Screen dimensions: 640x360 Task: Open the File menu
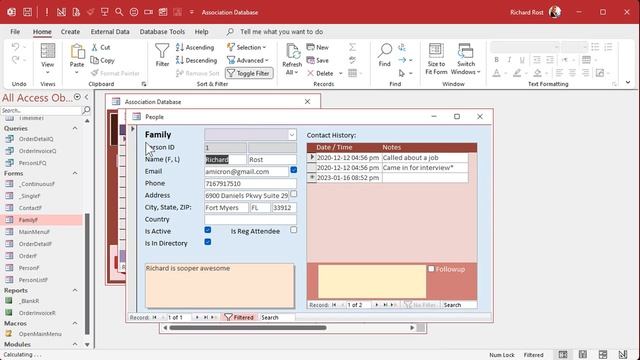[15, 31]
